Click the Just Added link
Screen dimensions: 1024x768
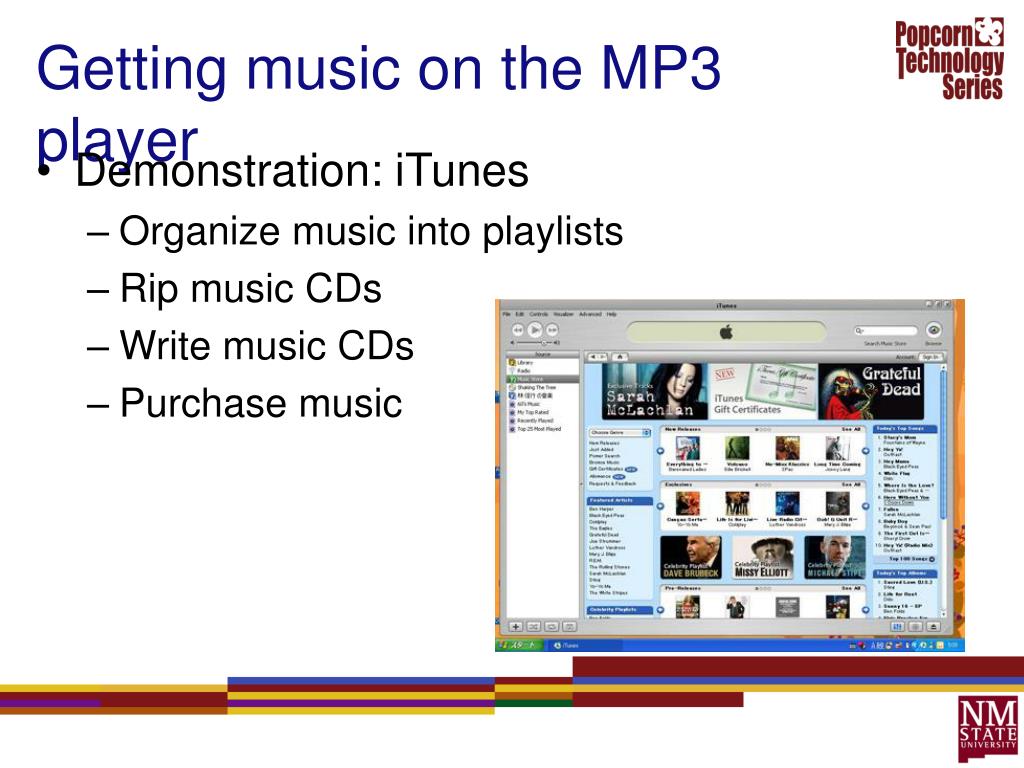pos(601,449)
